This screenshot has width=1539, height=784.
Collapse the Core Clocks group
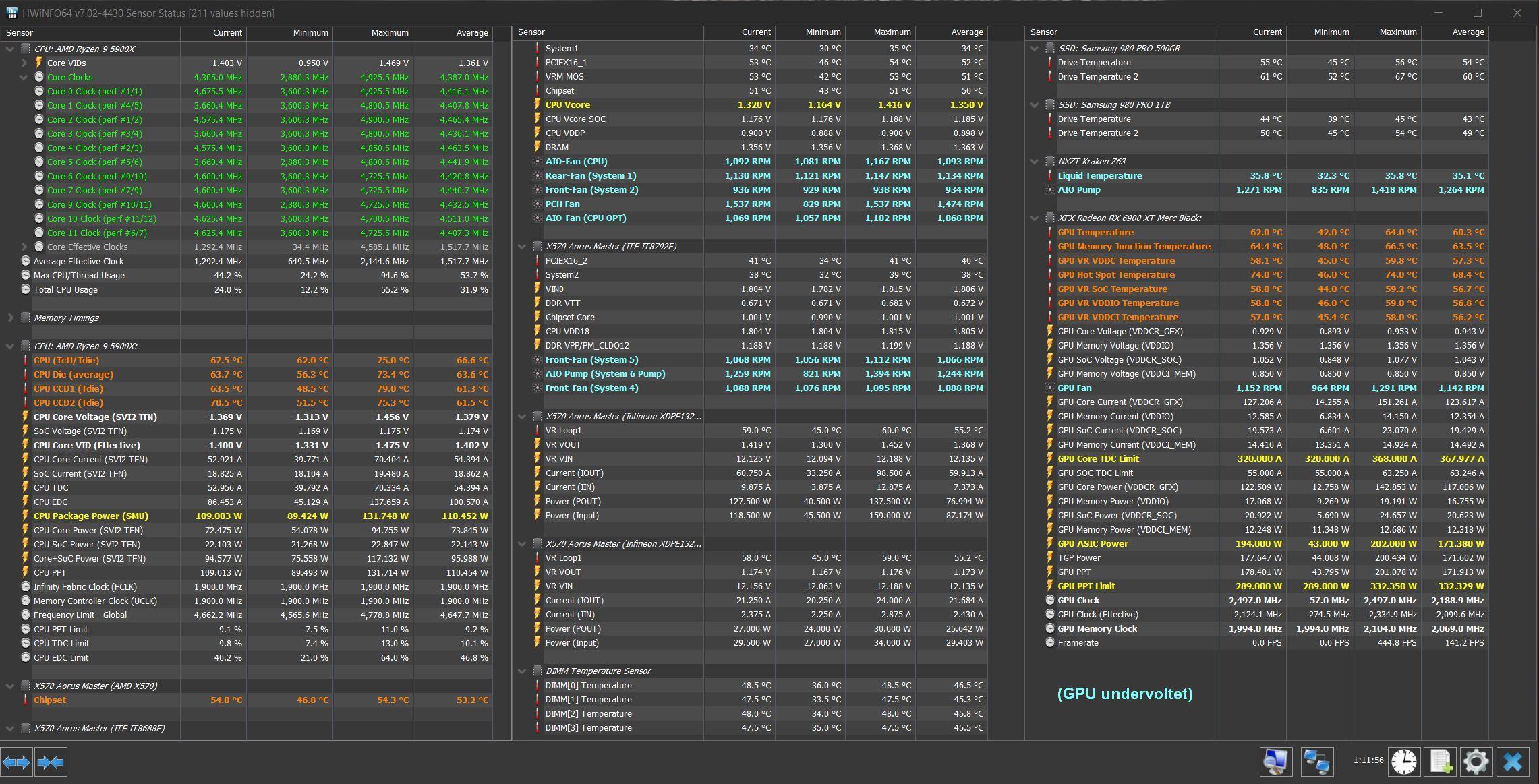pos(24,77)
